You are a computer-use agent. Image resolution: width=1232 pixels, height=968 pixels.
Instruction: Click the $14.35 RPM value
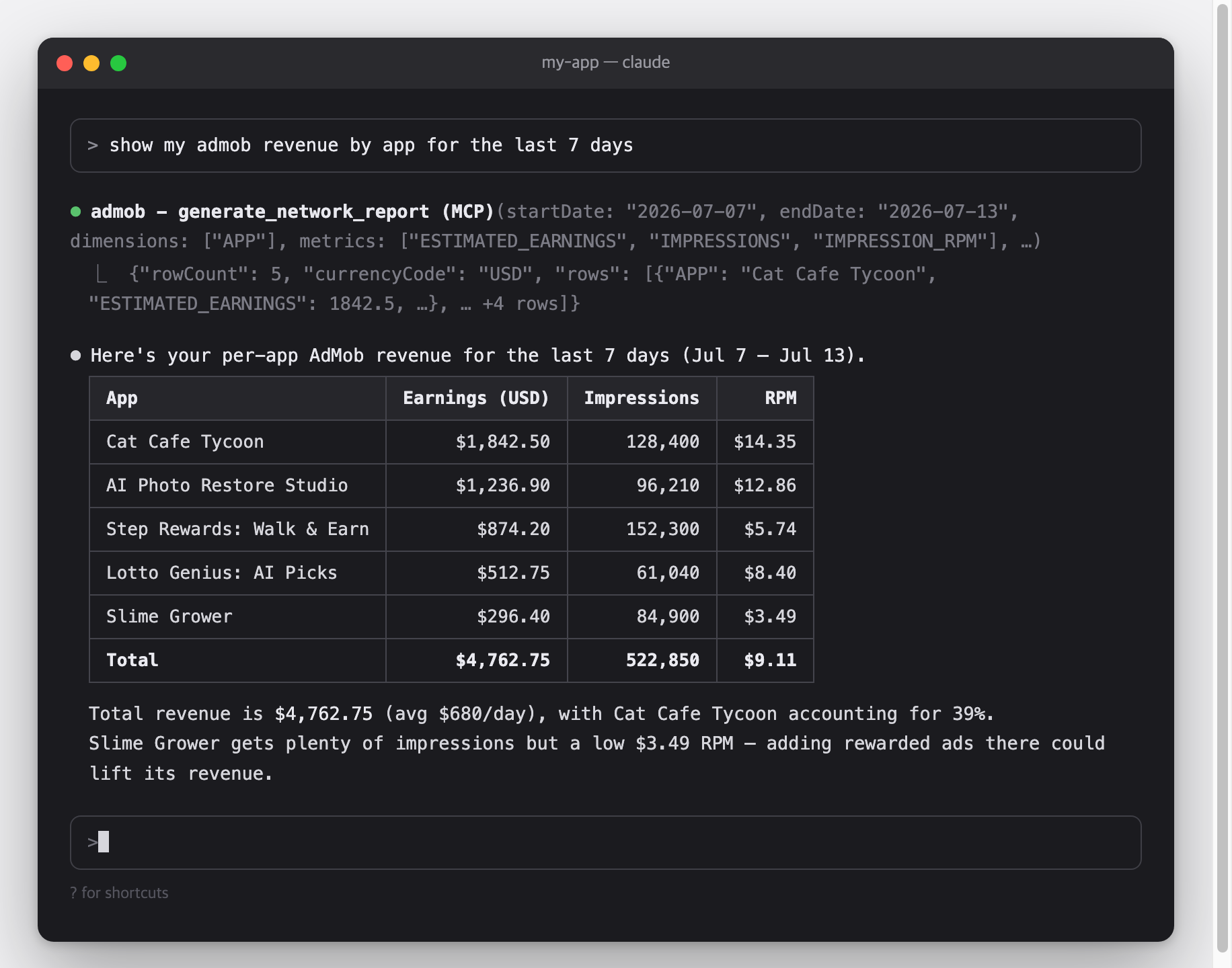click(x=765, y=442)
